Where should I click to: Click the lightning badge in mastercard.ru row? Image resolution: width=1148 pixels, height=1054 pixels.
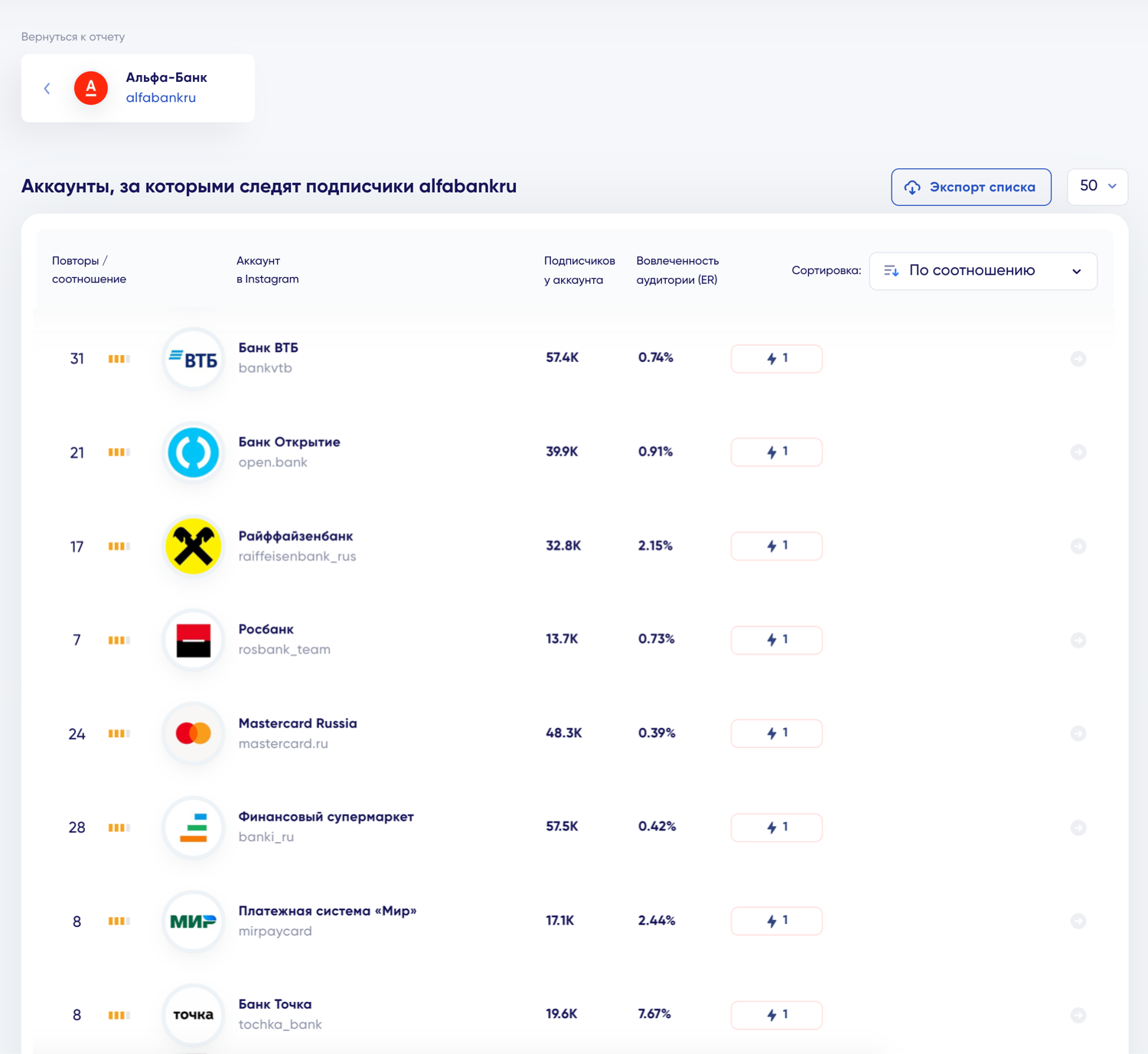(777, 733)
